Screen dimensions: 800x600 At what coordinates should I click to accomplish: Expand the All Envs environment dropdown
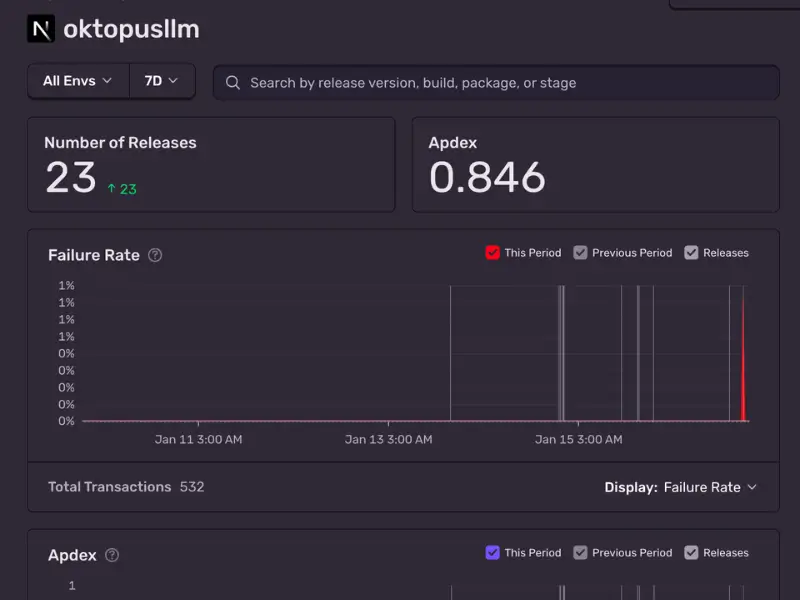(x=78, y=81)
